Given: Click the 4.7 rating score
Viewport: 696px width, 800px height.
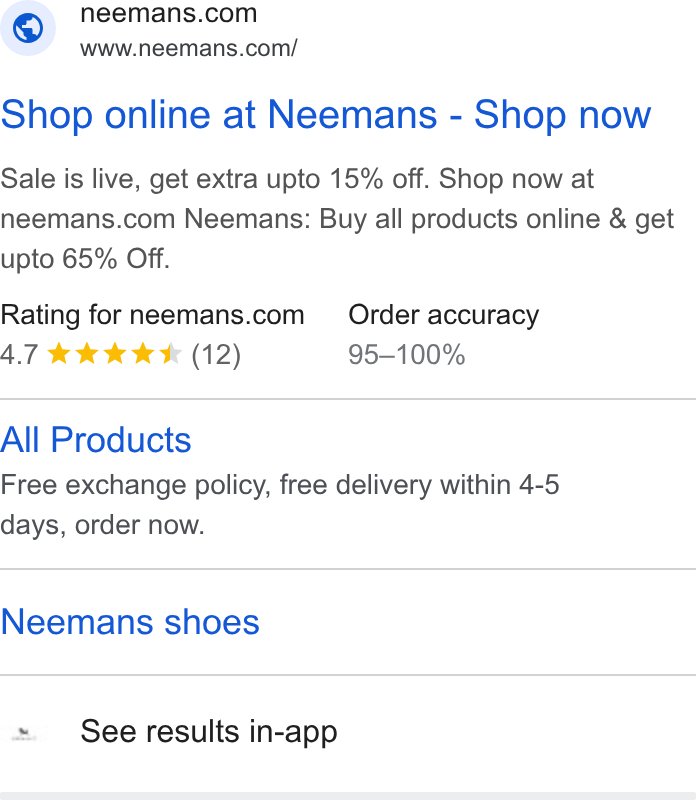Looking at the screenshot, I should point(19,355).
